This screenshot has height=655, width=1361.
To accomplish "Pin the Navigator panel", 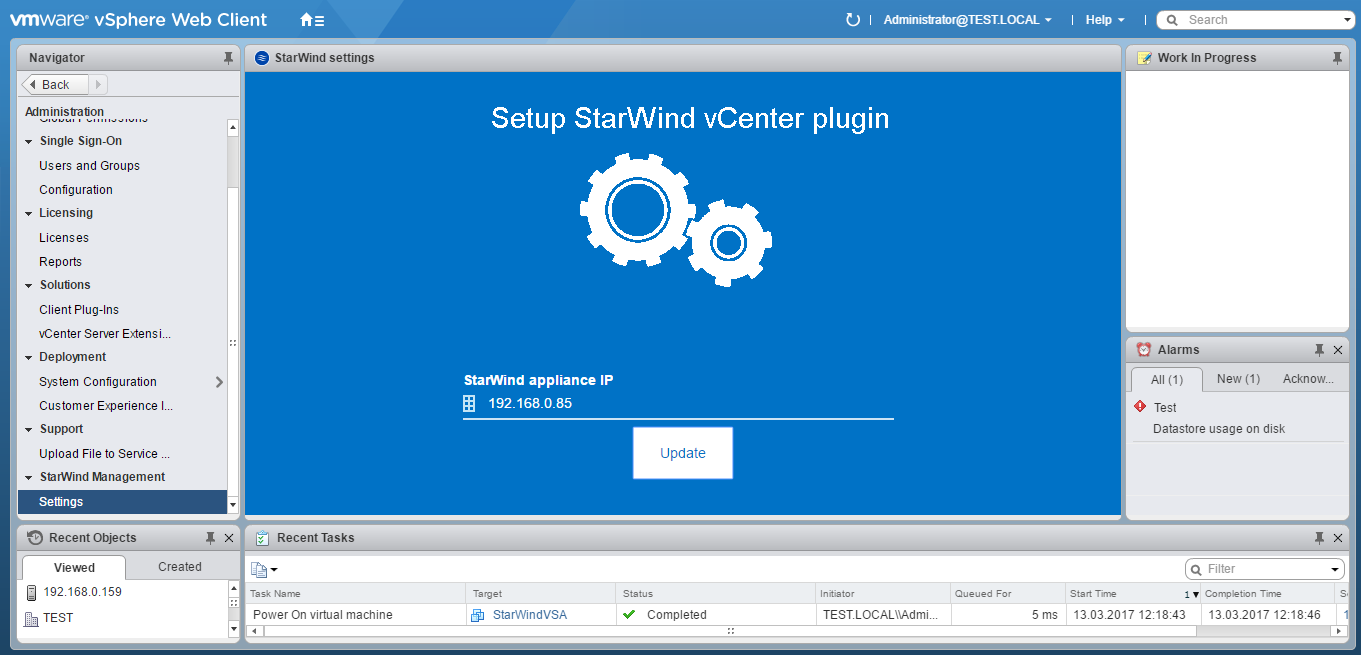I will 228,58.
